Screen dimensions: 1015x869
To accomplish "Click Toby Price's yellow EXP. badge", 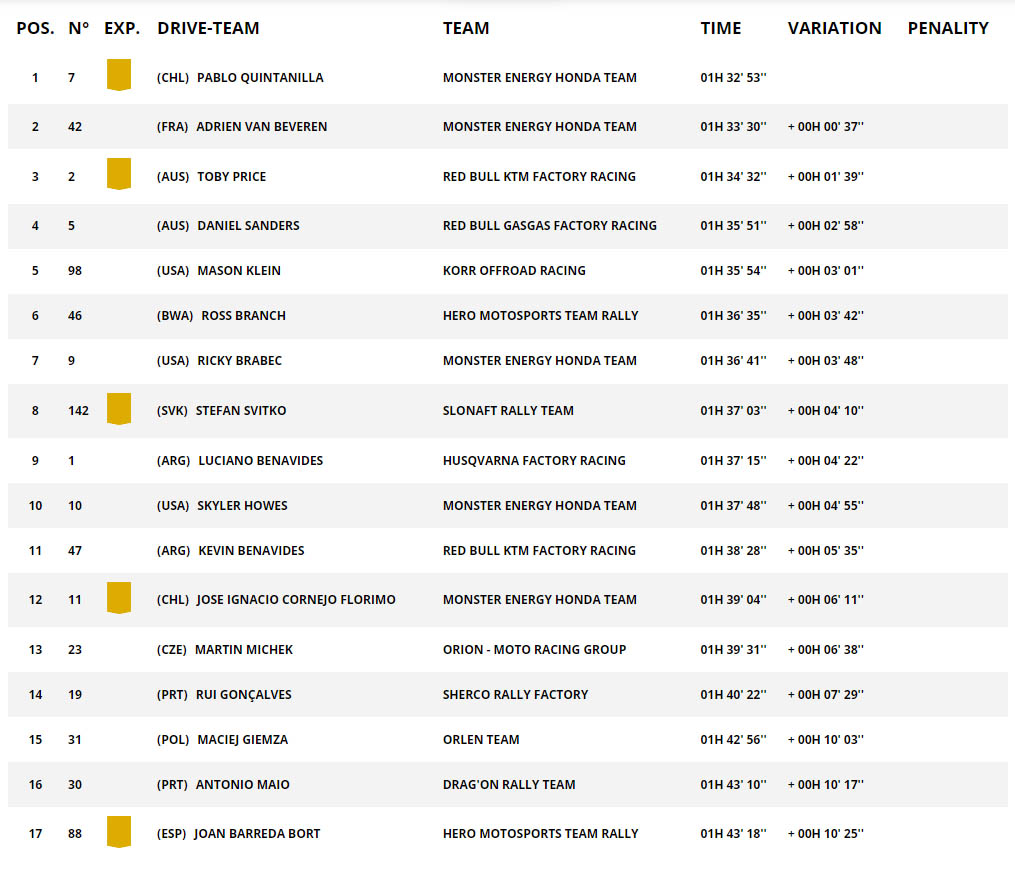I will click(119, 175).
